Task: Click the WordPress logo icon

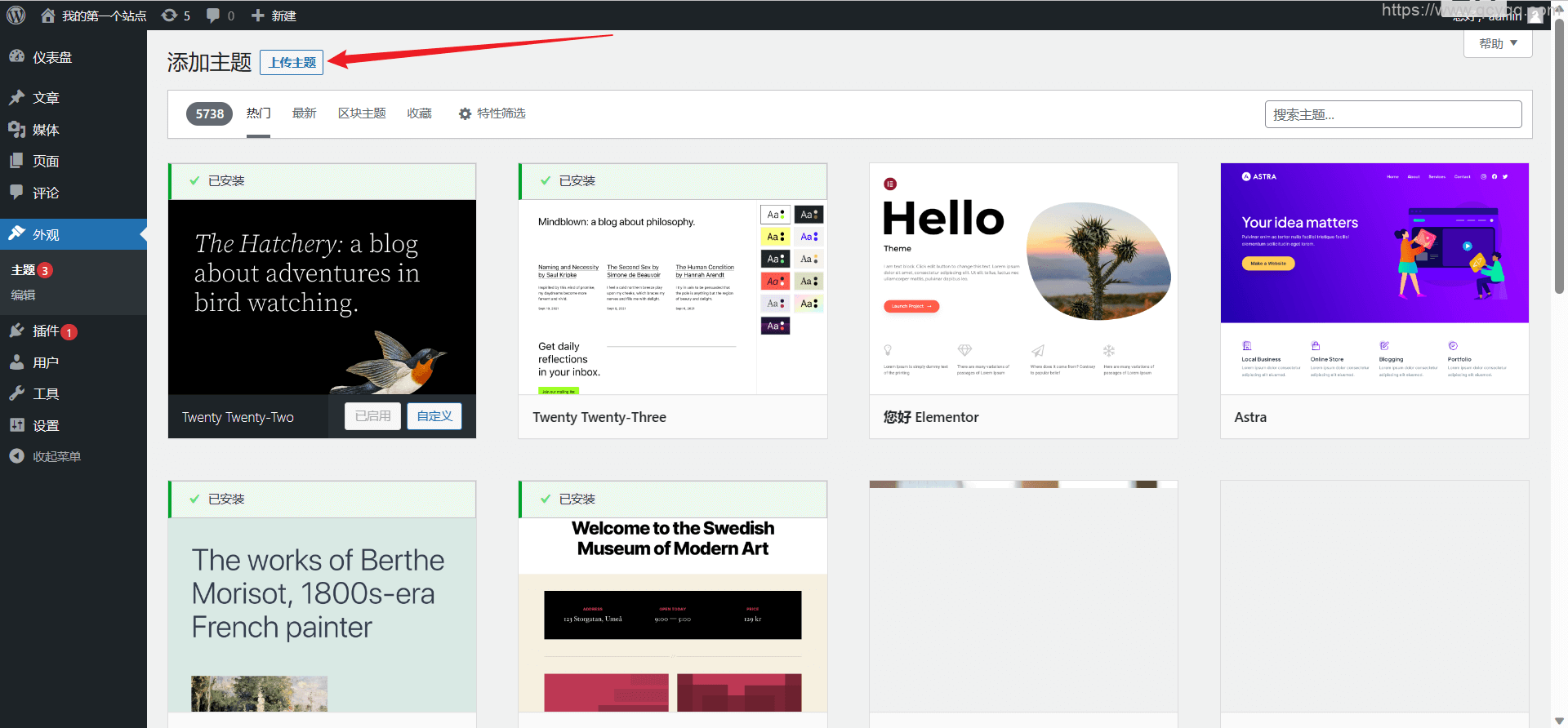Action: click(16, 16)
